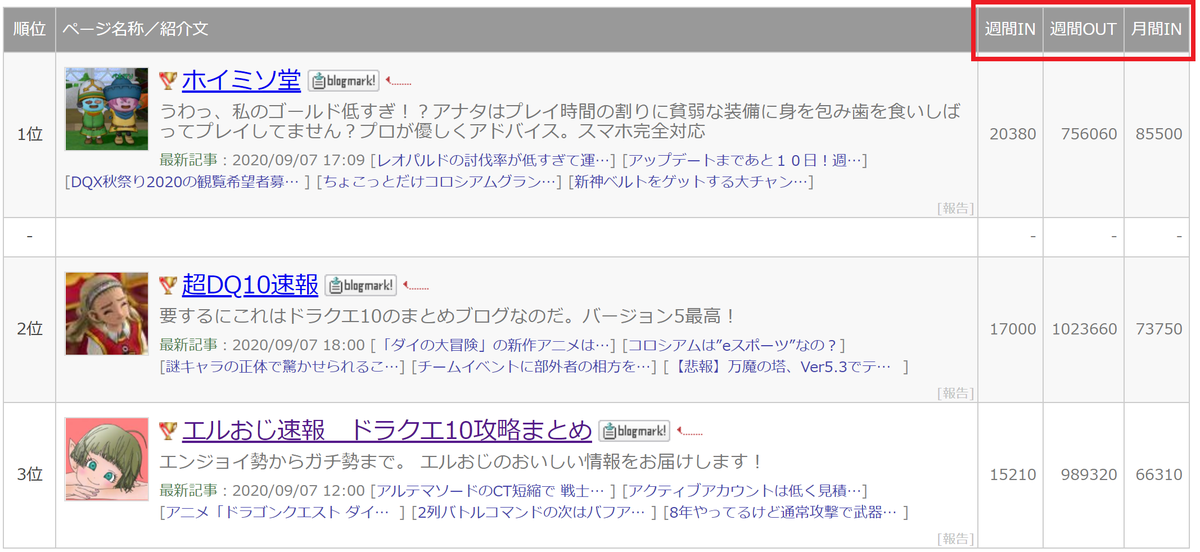Select the weekly IN value 20380
This screenshot has height=552, width=1200.
tap(1013, 134)
